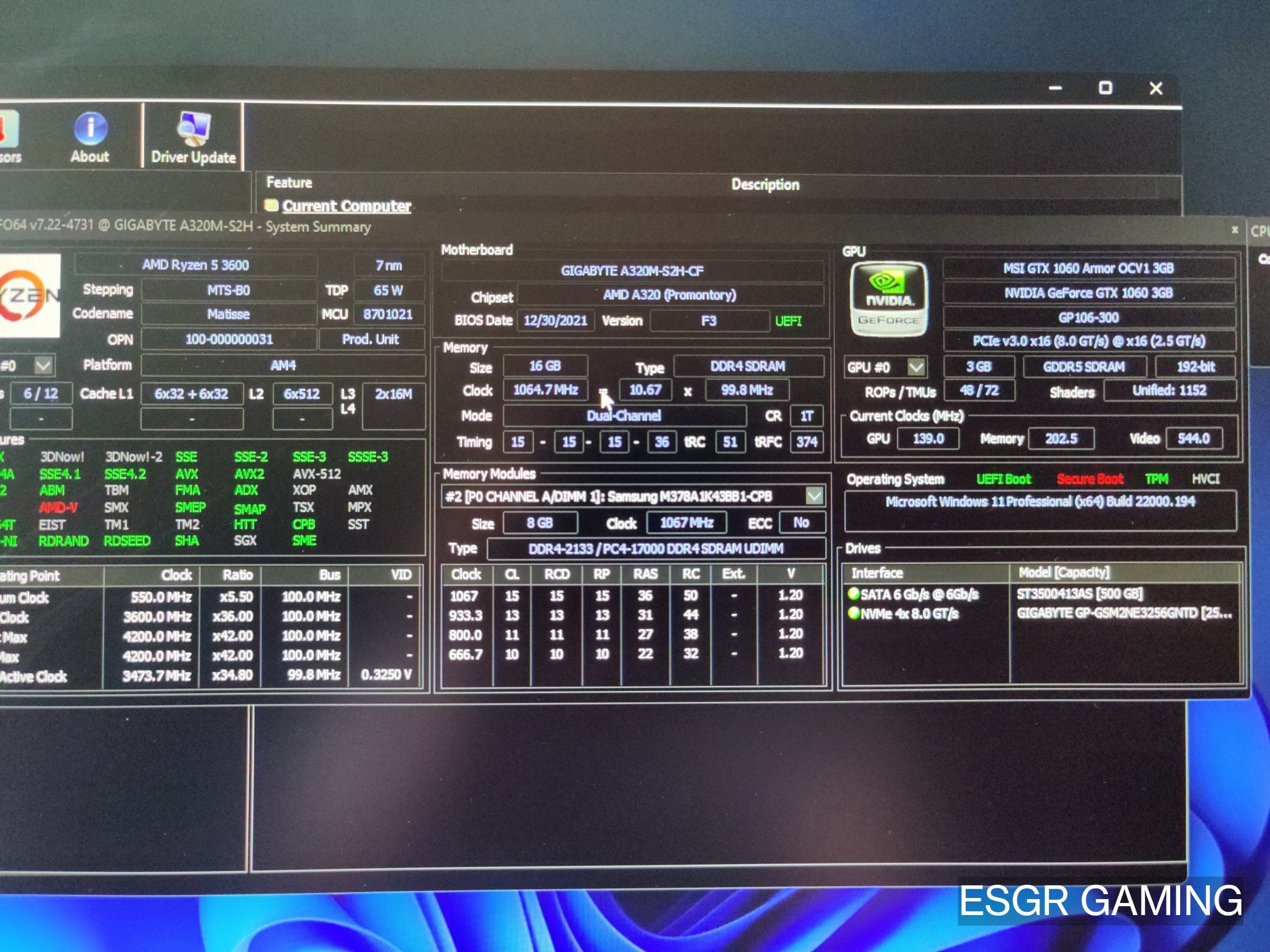This screenshot has height=952, width=1270.
Task: Click the OPN 100-000000031 field
Action: pos(229,339)
